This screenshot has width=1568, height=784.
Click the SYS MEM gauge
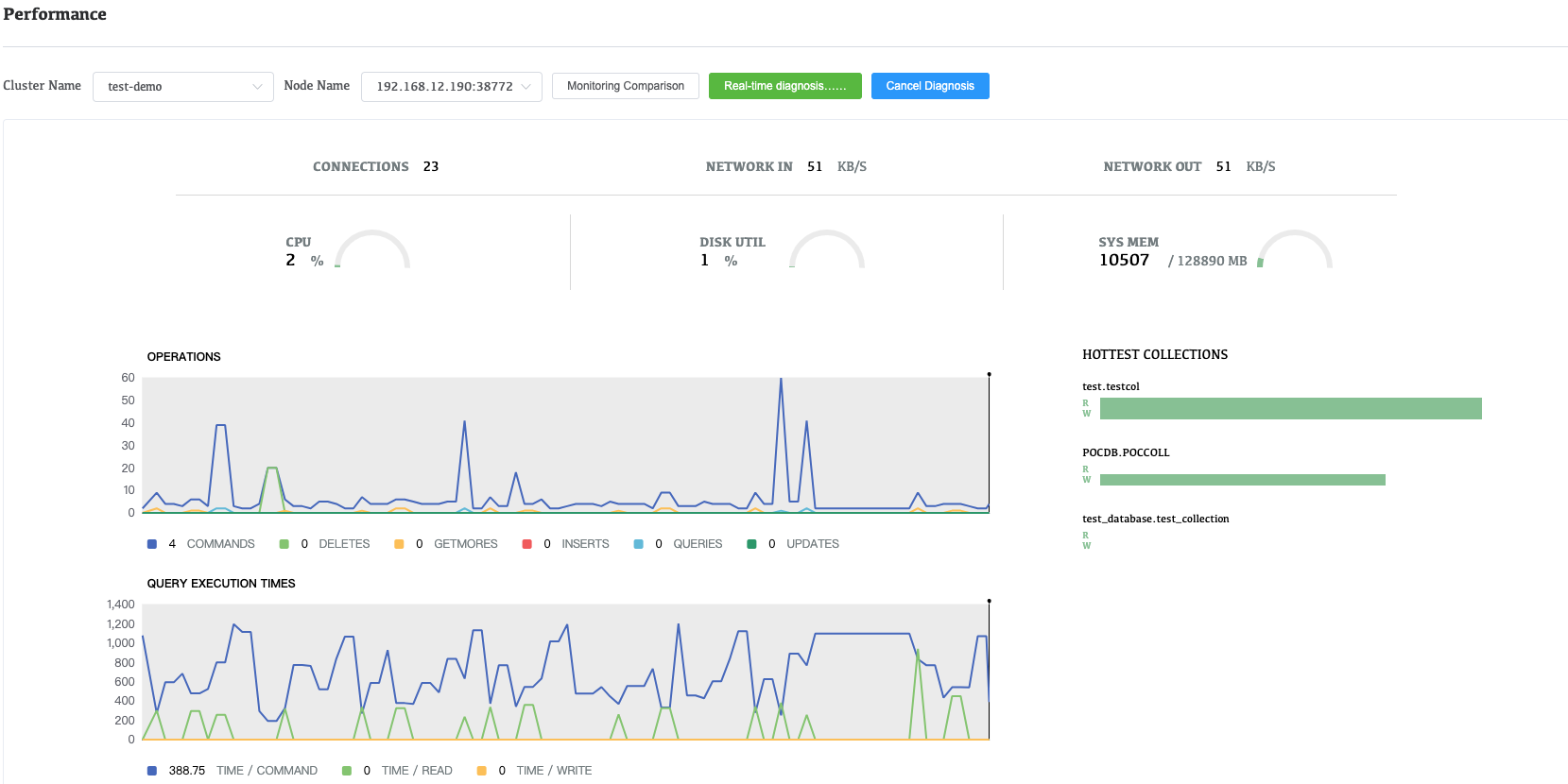pyautogui.click(x=1295, y=250)
